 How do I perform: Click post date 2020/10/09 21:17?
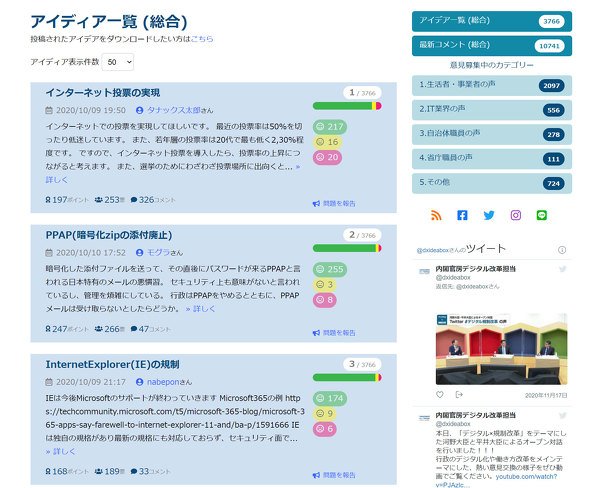(91, 382)
